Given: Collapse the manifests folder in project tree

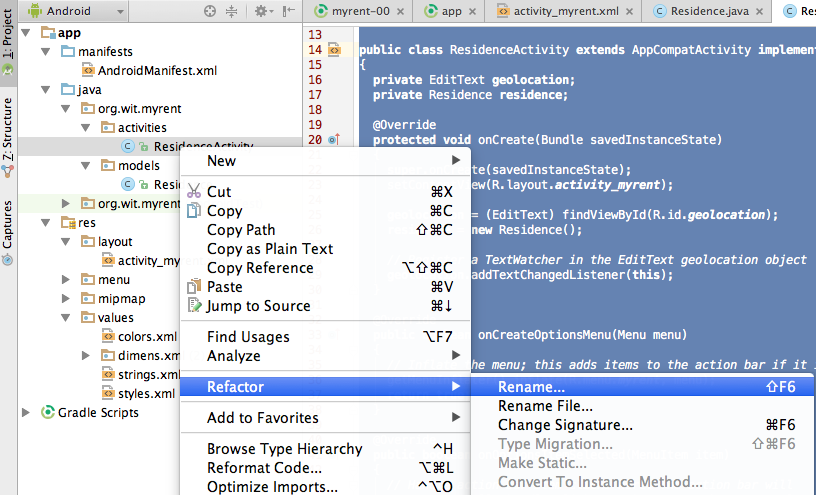Looking at the screenshot, I should pos(47,51).
